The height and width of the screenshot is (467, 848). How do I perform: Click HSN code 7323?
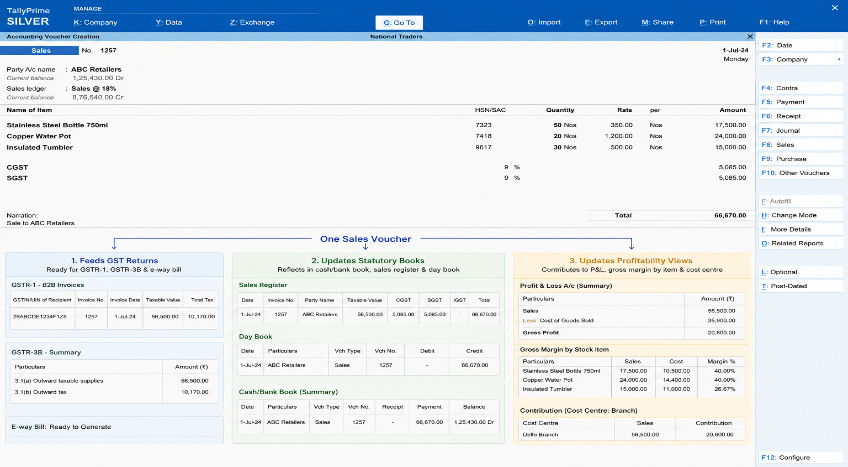pyautogui.click(x=483, y=125)
